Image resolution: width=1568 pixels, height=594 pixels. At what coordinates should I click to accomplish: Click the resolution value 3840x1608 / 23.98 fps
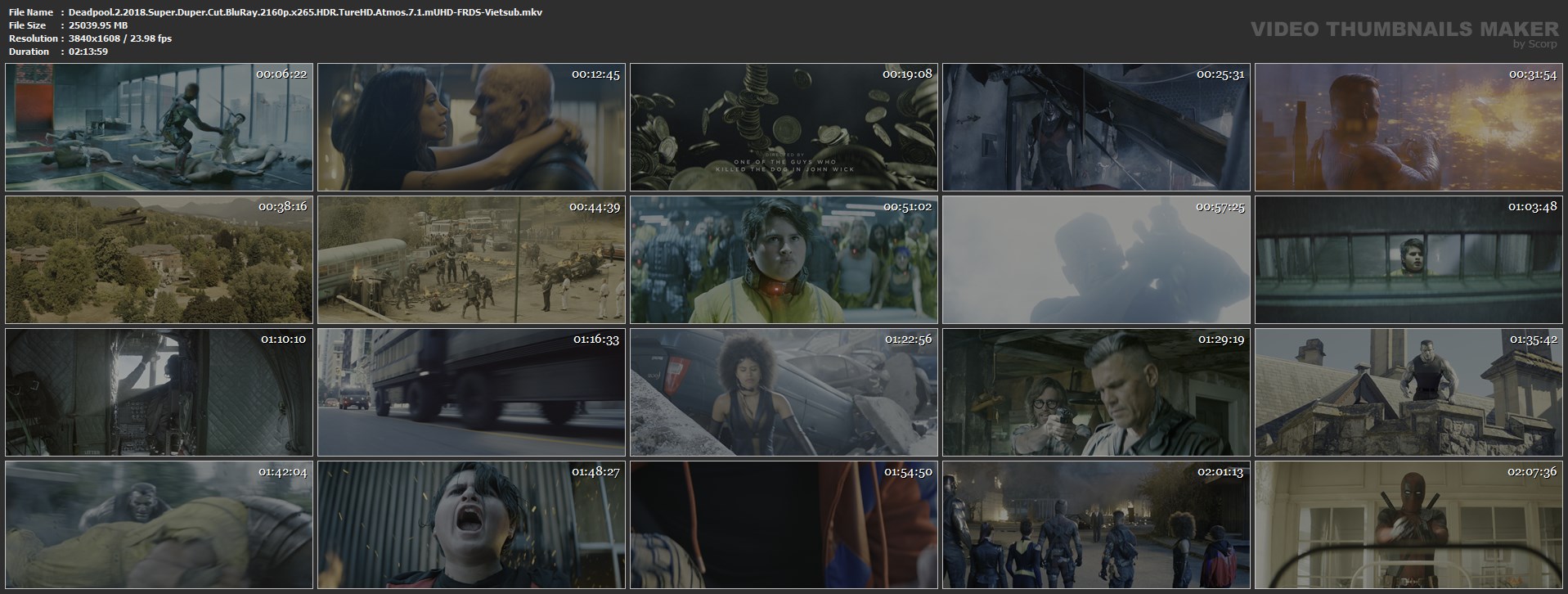(120, 38)
